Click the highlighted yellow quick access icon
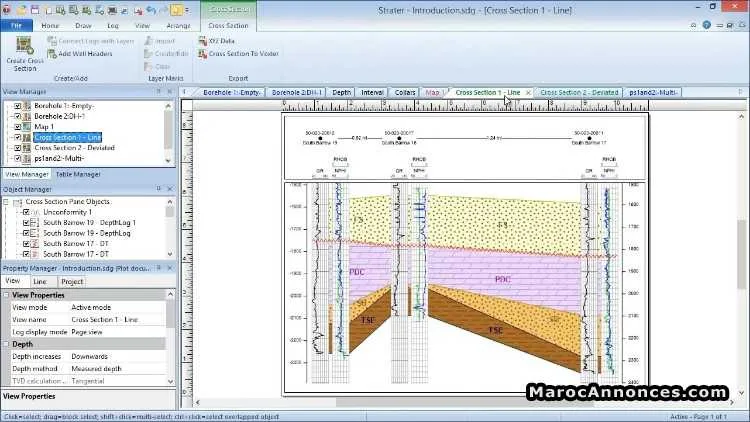Image resolution: width=750 pixels, height=422 pixels. (x=176, y=10)
